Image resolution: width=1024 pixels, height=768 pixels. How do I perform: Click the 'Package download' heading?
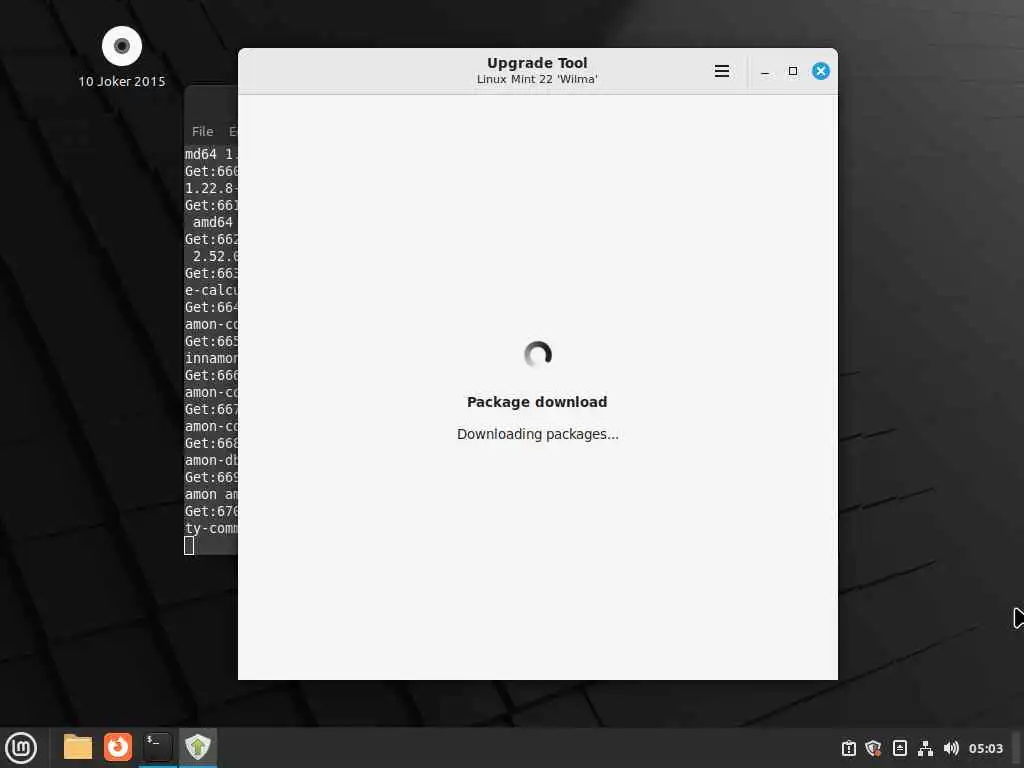point(537,402)
